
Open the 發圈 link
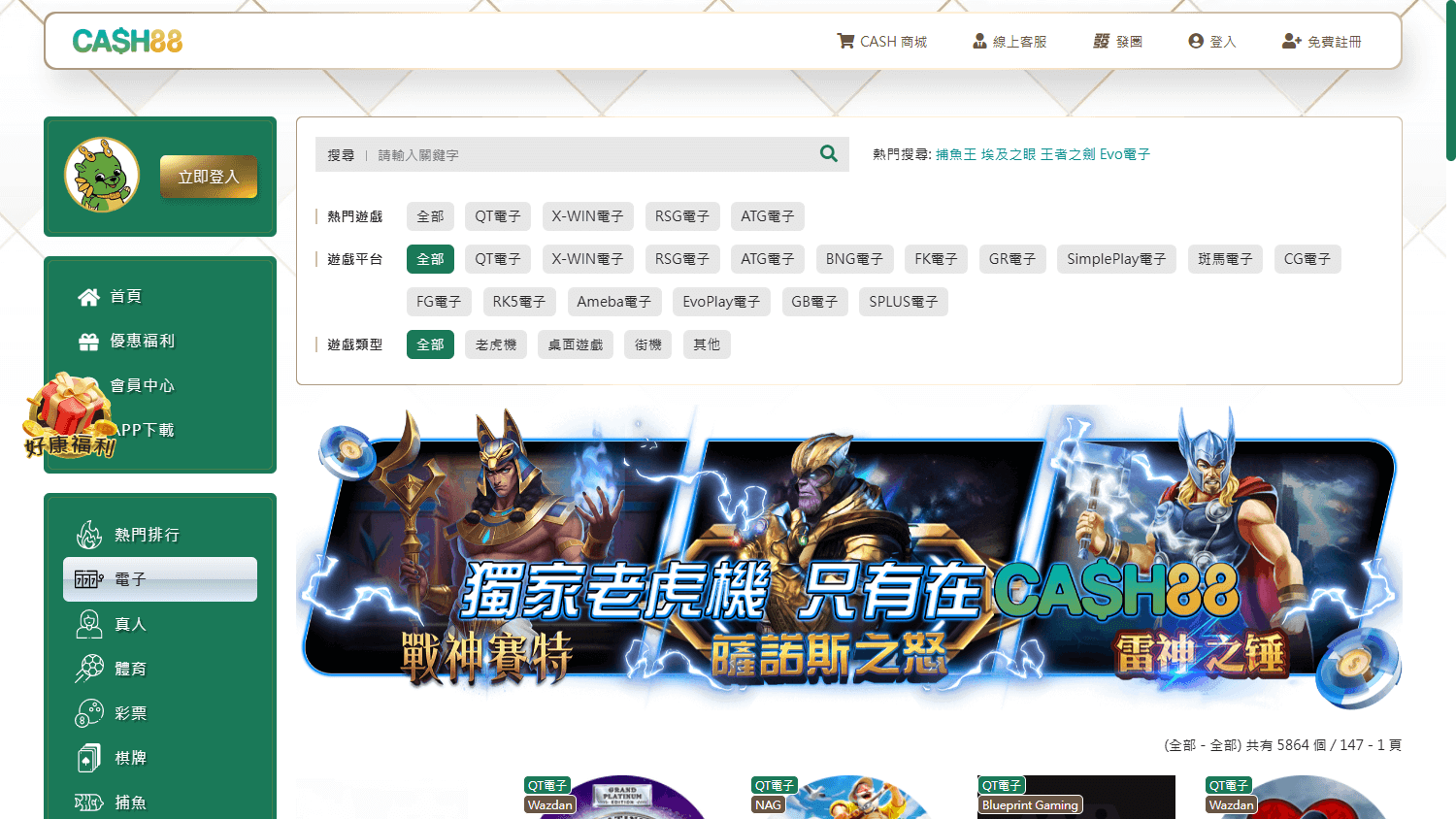tap(1117, 42)
